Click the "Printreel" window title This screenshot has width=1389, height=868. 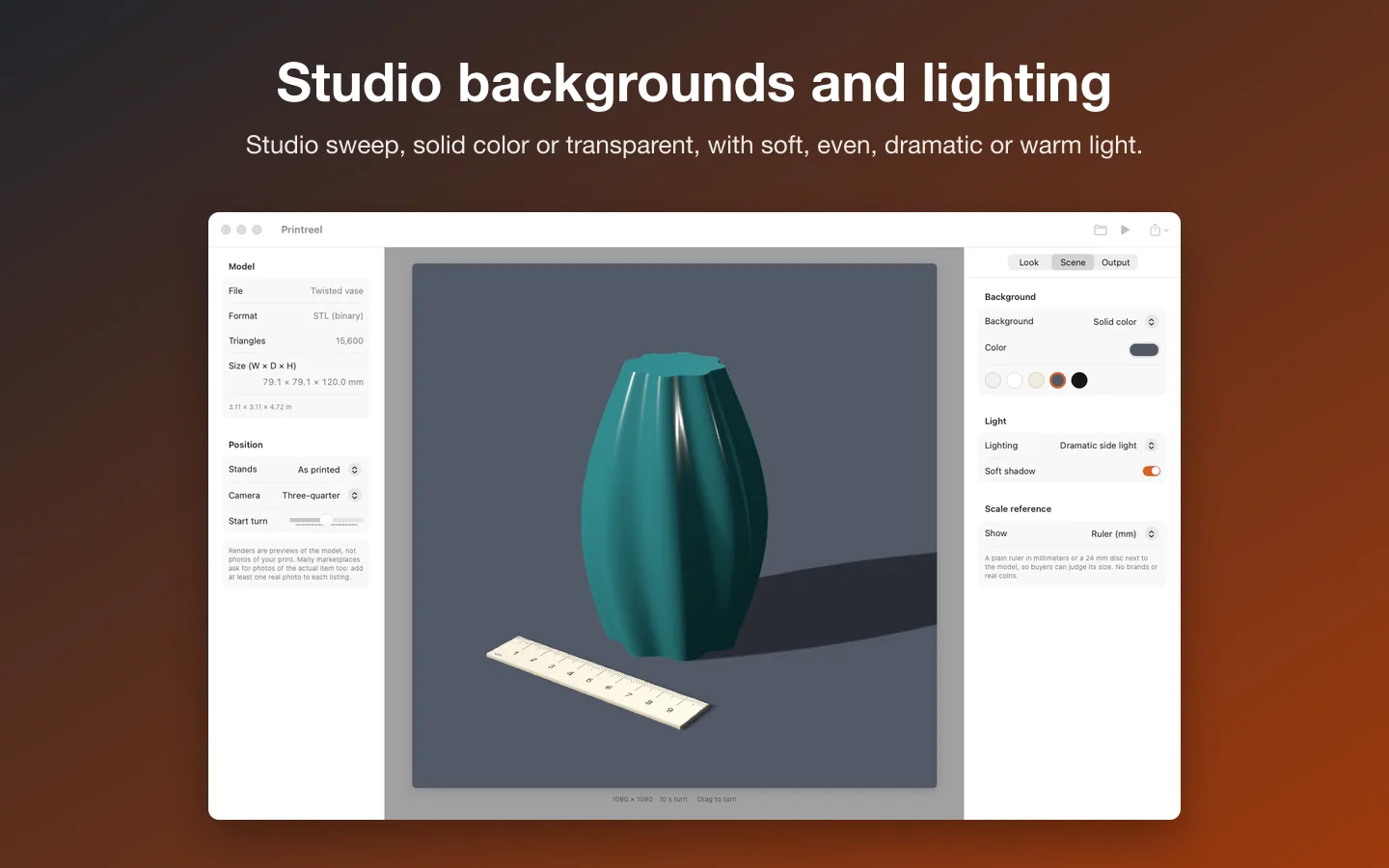pos(302,230)
